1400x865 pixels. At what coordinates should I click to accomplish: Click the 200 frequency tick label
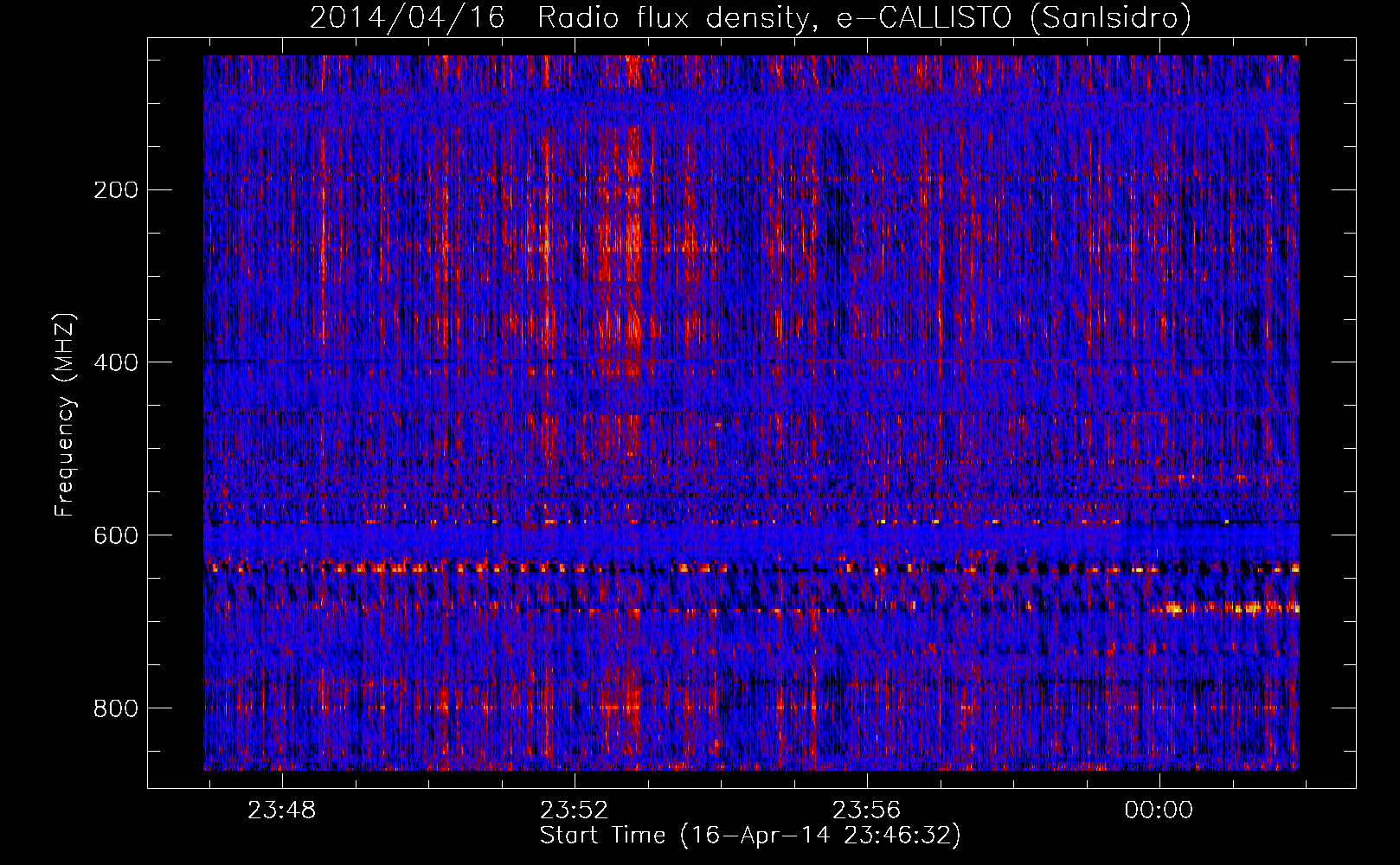pos(115,189)
